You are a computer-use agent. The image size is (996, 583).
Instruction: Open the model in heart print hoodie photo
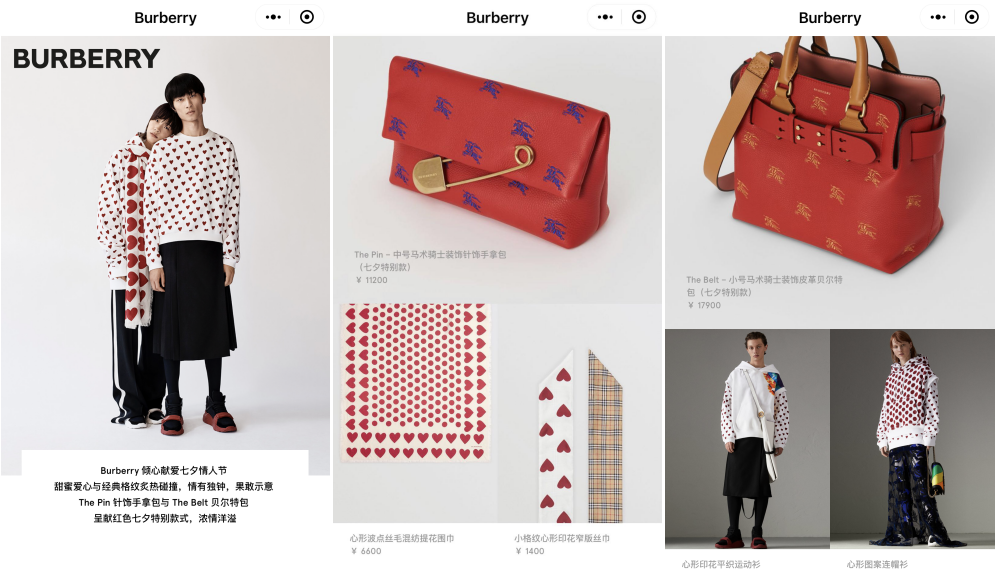tap(912, 439)
